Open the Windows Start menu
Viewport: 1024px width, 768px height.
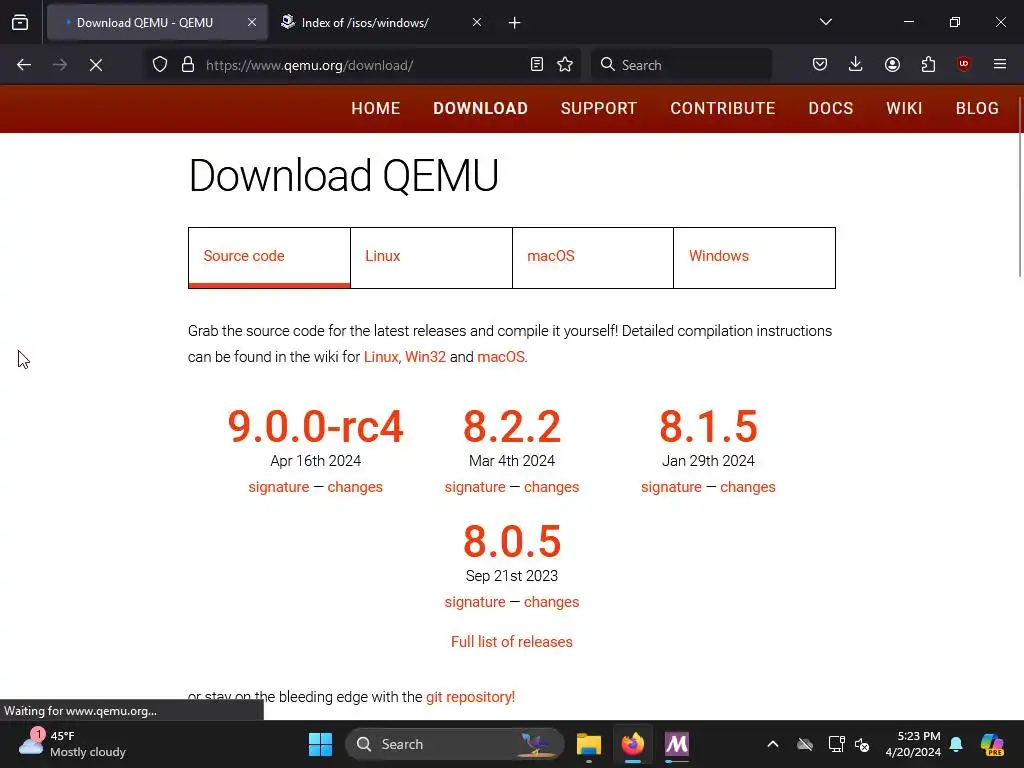[320, 744]
